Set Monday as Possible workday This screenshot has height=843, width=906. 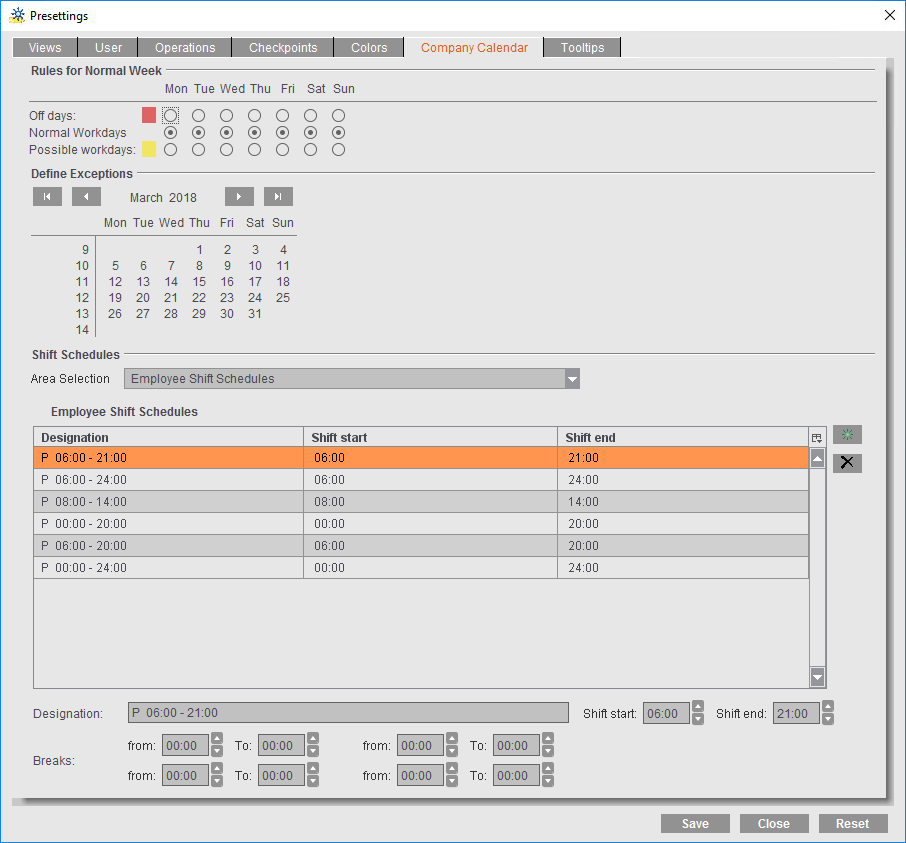(x=170, y=150)
